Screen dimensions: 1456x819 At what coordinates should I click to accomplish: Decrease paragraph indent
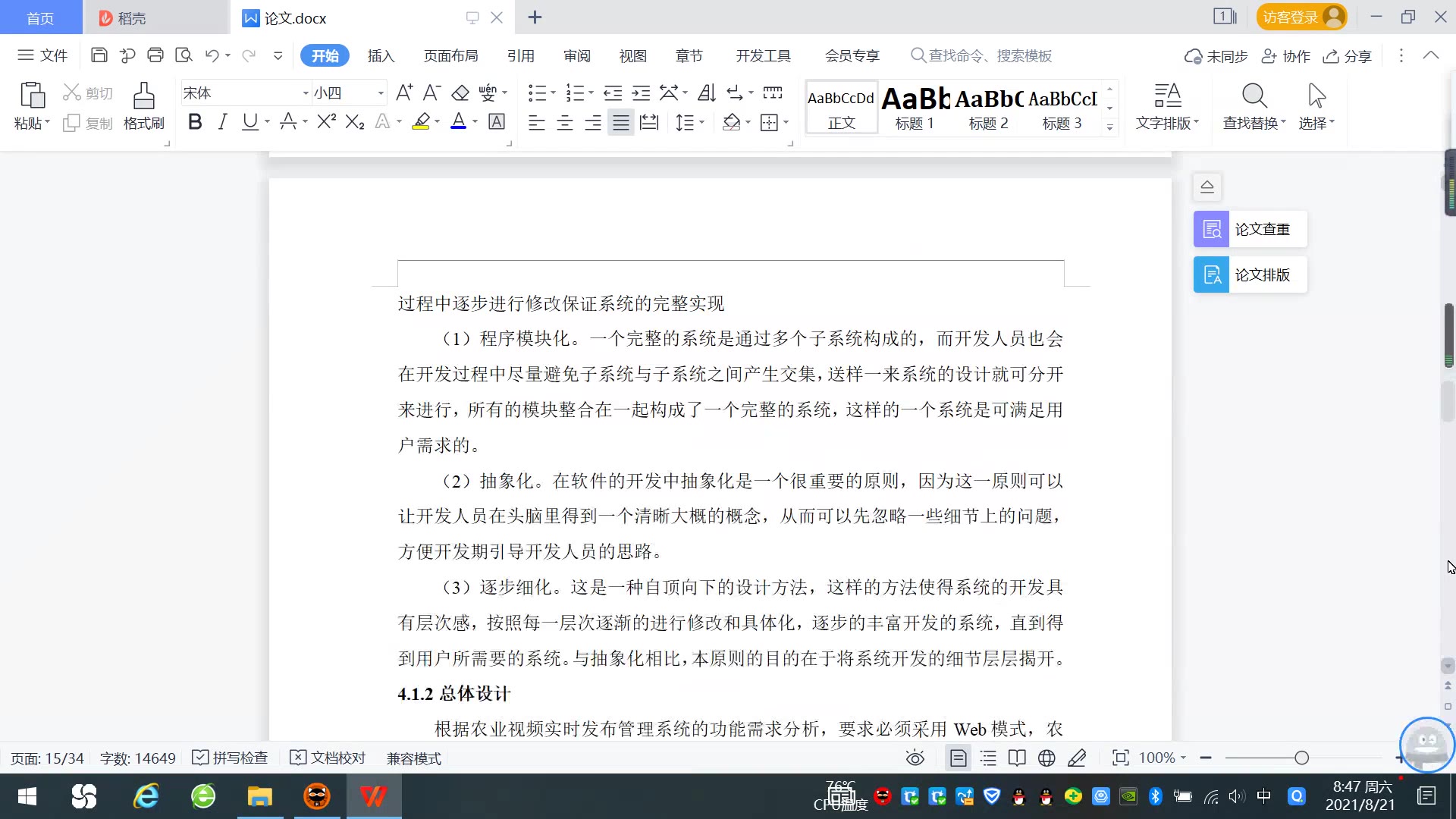point(613,93)
